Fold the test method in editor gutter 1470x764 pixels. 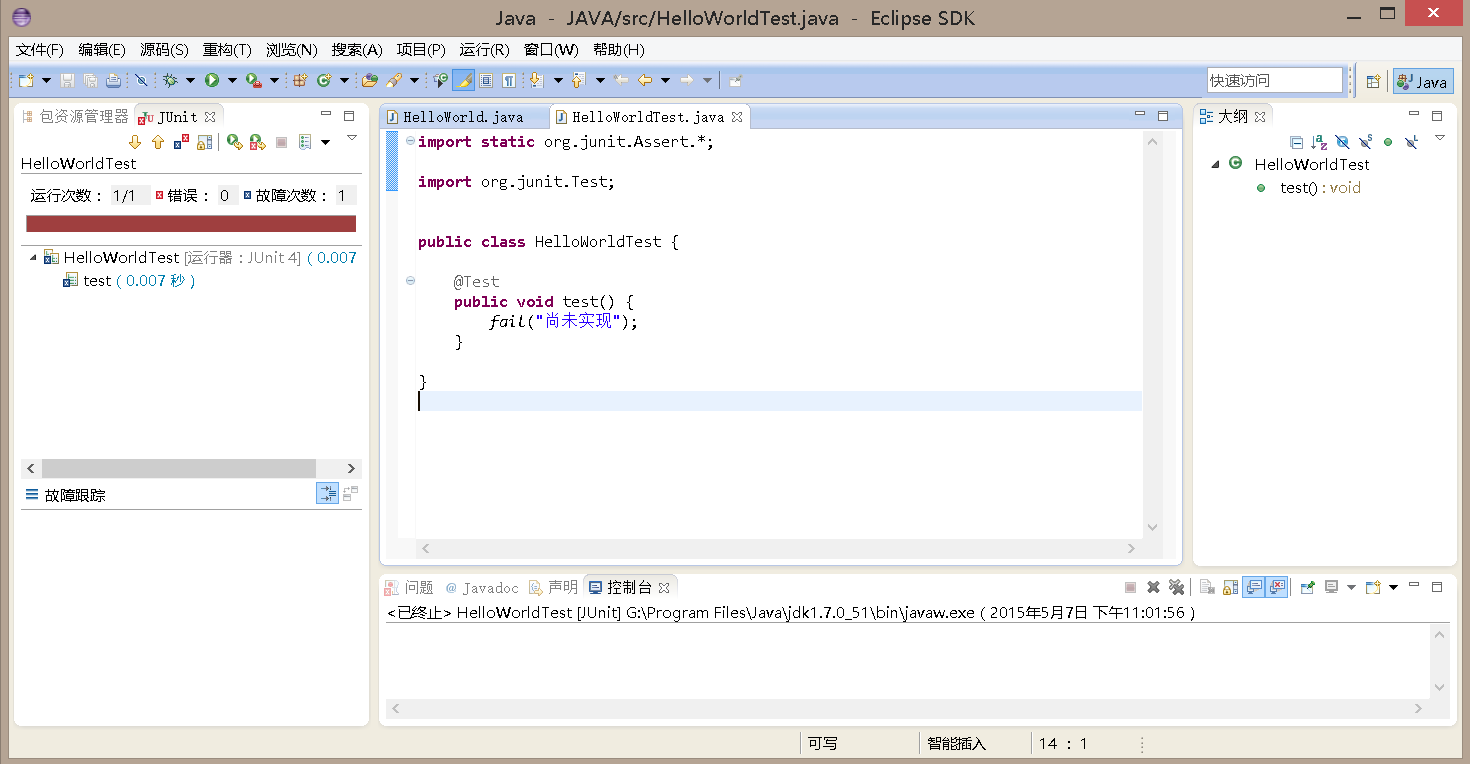click(410, 281)
